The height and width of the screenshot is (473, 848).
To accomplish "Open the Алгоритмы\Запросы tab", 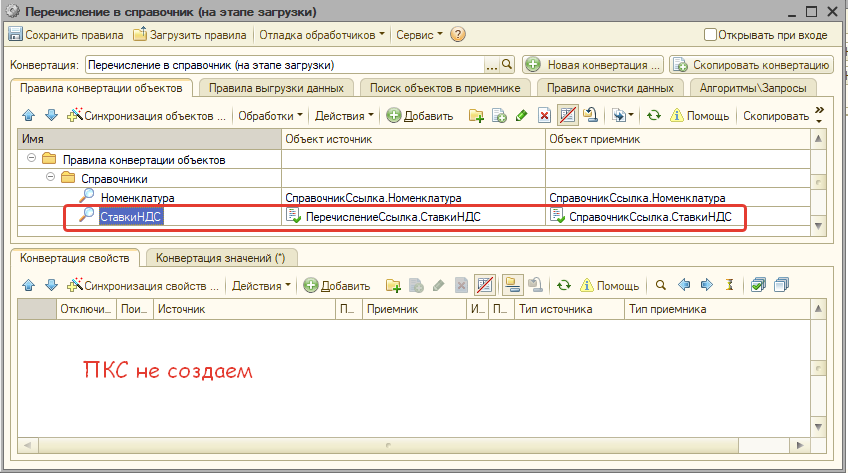I will [753, 88].
